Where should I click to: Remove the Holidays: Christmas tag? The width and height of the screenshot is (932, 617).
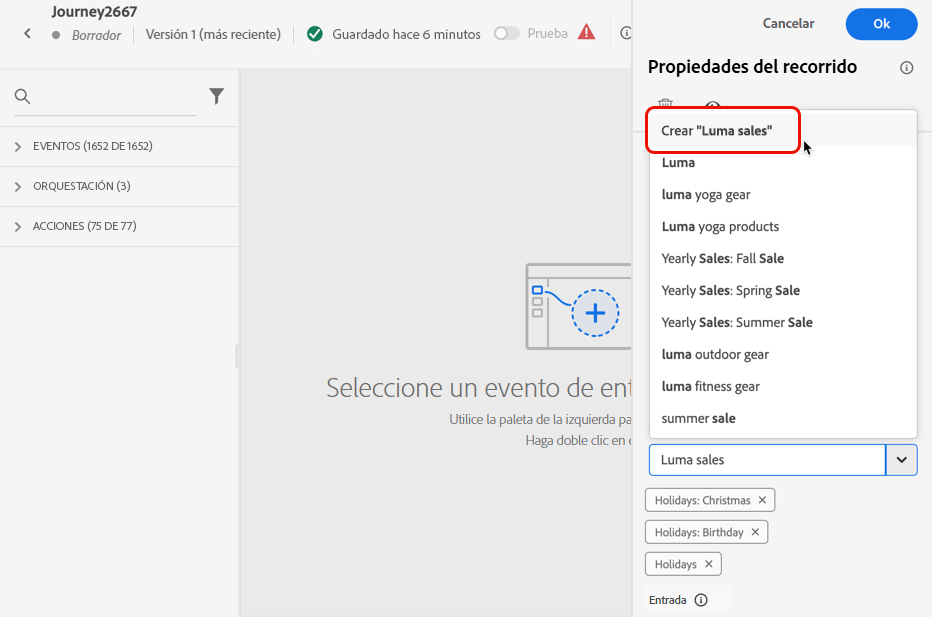(762, 500)
